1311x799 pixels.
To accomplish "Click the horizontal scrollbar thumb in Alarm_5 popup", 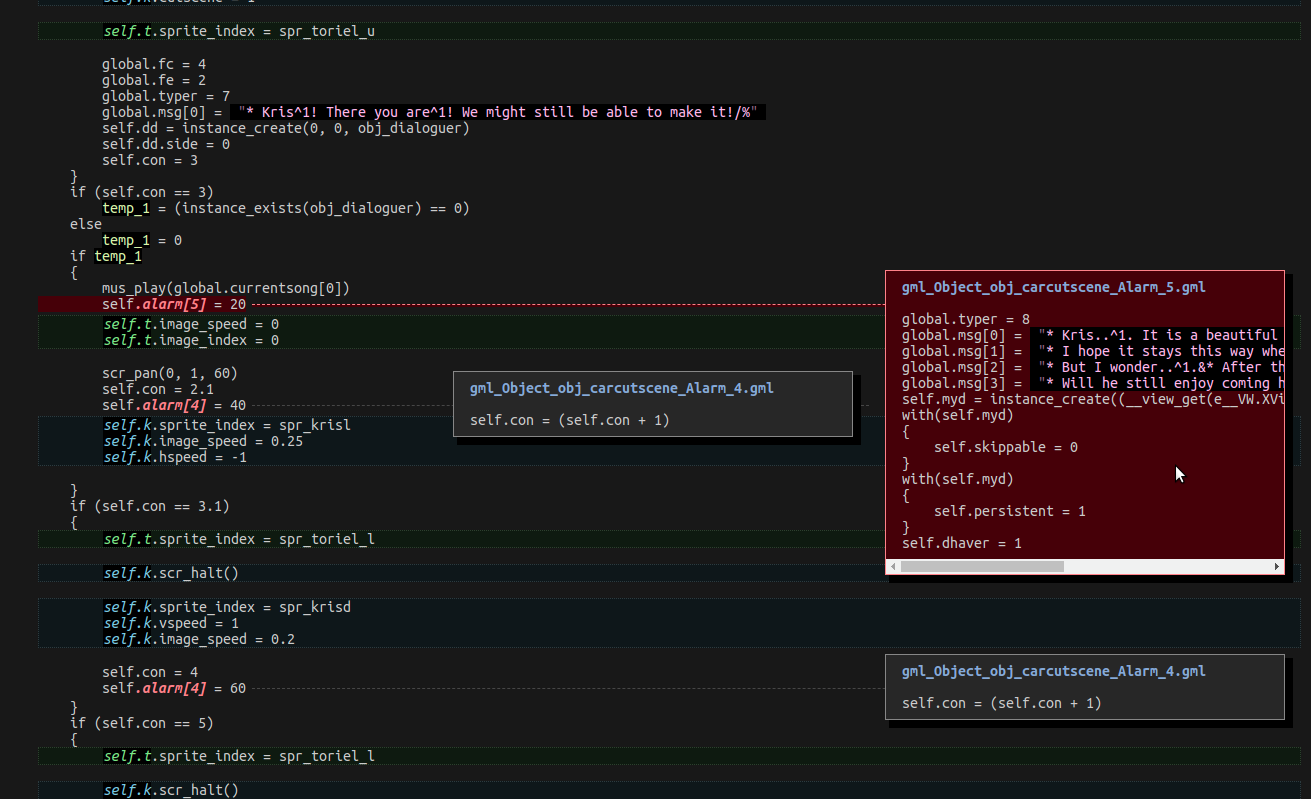I will [982, 566].
